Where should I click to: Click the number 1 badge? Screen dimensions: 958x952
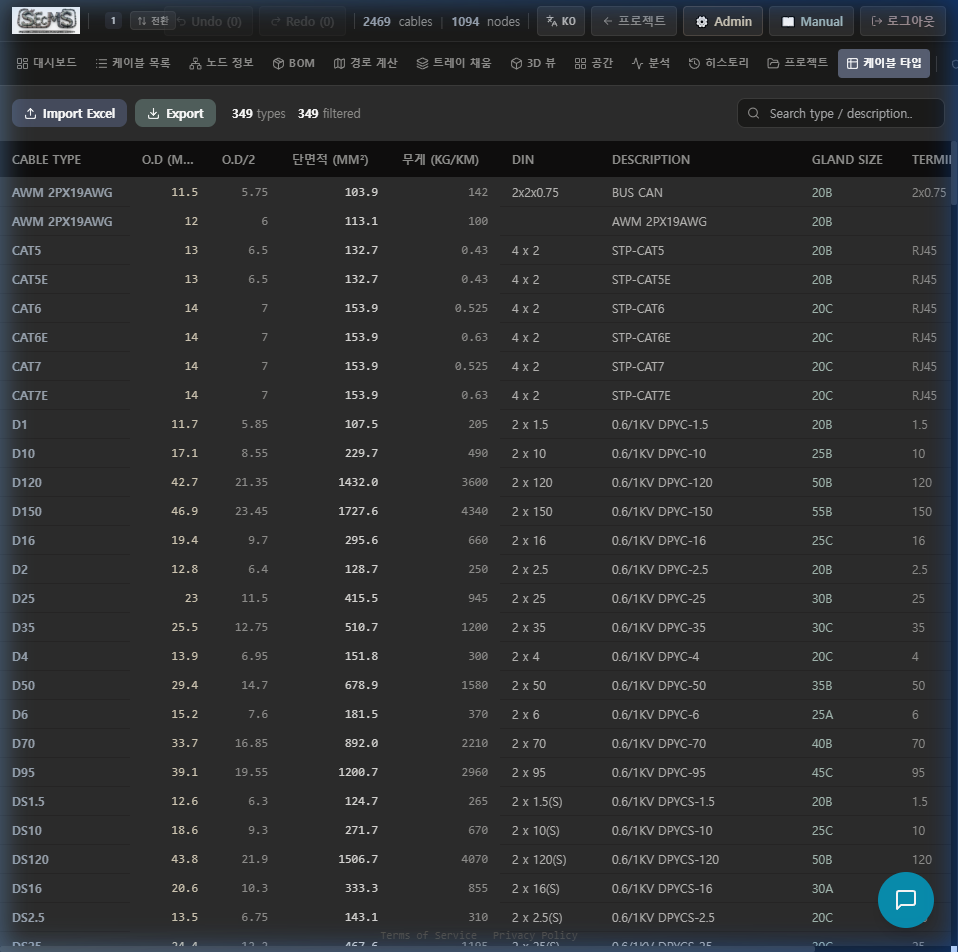point(113,21)
